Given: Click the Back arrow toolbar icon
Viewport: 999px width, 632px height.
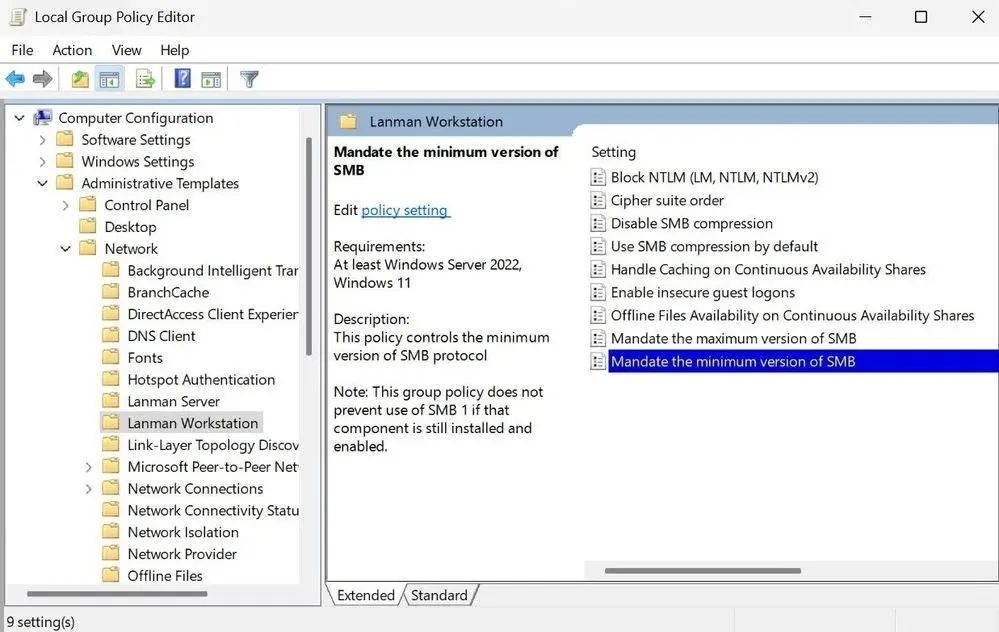Looking at the screenshot, I should [15, 79].
